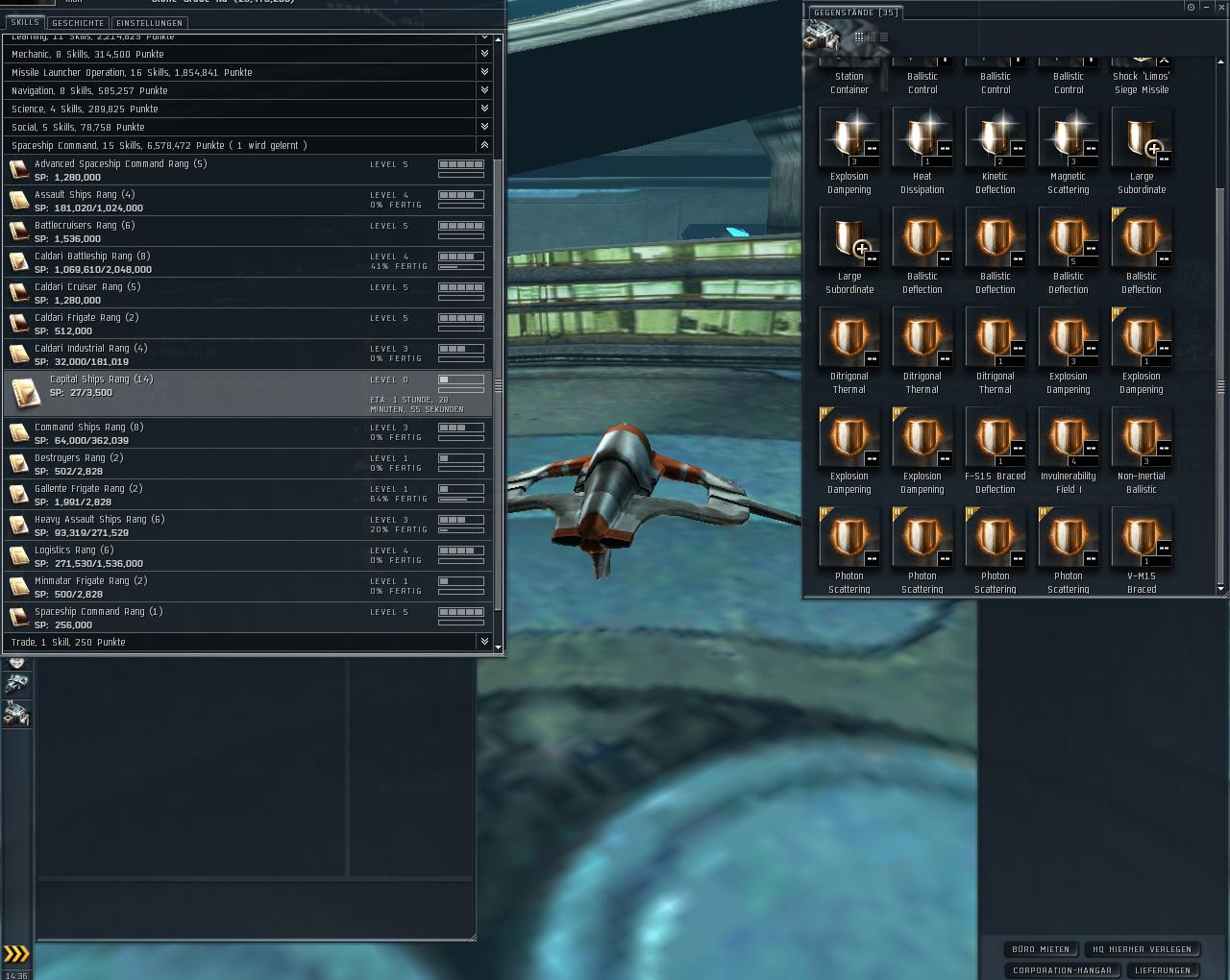This screenshot has width=1230, height=980.
Task: Click the Battlecruisers skill book icon
Action: pos(18,232)
